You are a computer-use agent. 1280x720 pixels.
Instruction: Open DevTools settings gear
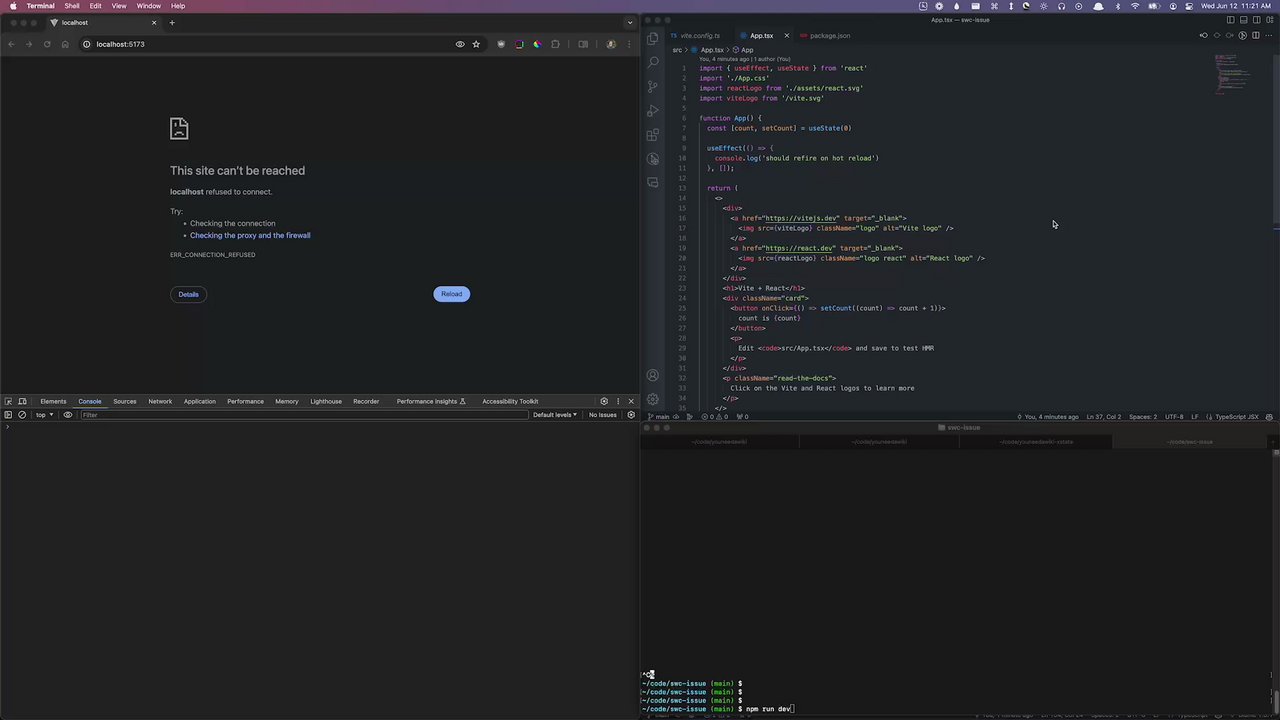pyautogui.click(x=604, y=401)
